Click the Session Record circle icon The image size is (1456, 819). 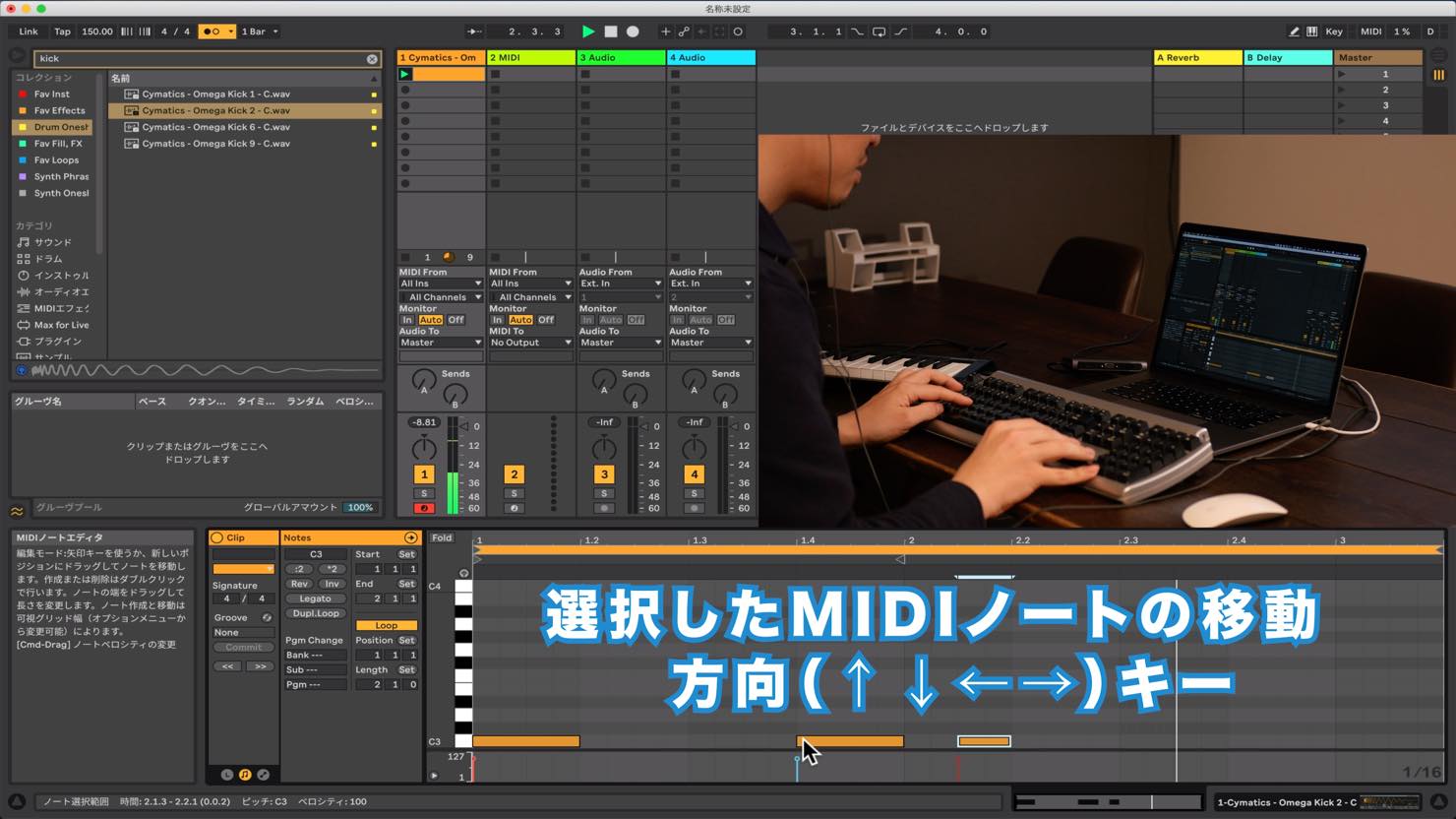pos(738,31)
